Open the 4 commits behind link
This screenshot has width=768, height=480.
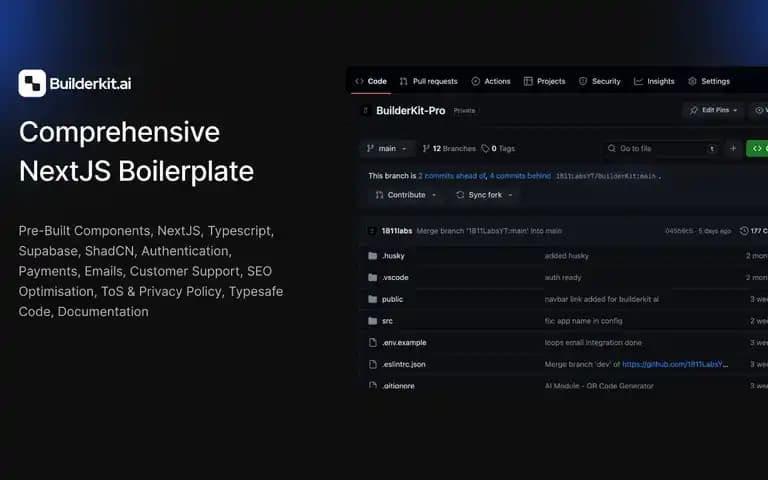click(520, 176)
